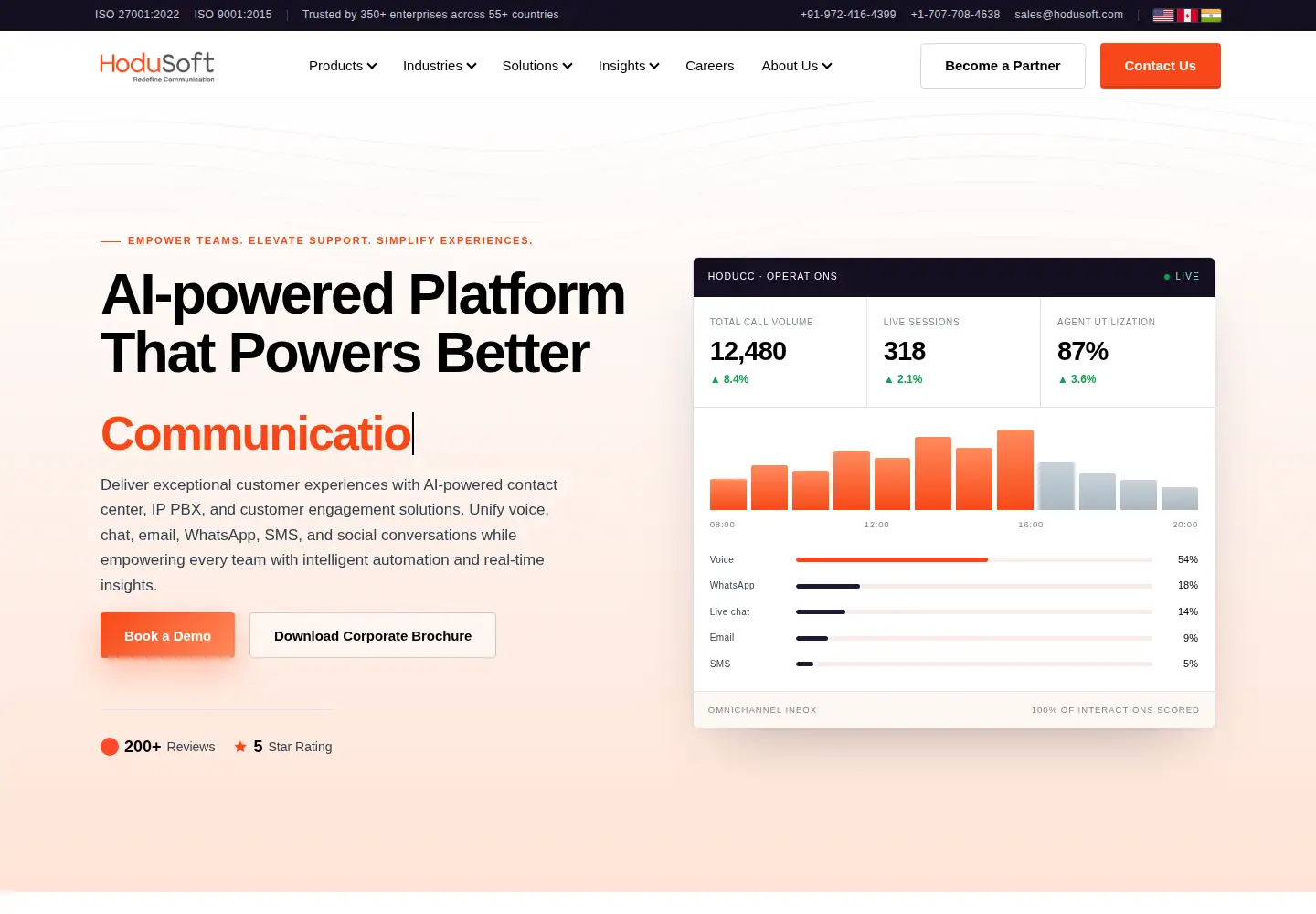Click the HODUCC · OPERATIONS header

(x=772, y=276)
